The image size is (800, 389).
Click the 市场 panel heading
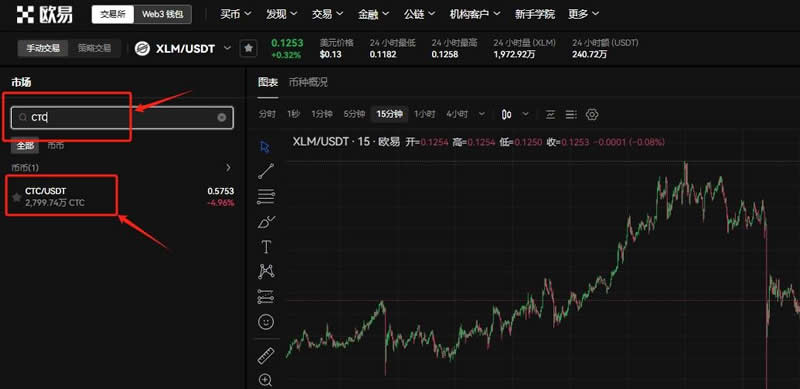point(21,82)
